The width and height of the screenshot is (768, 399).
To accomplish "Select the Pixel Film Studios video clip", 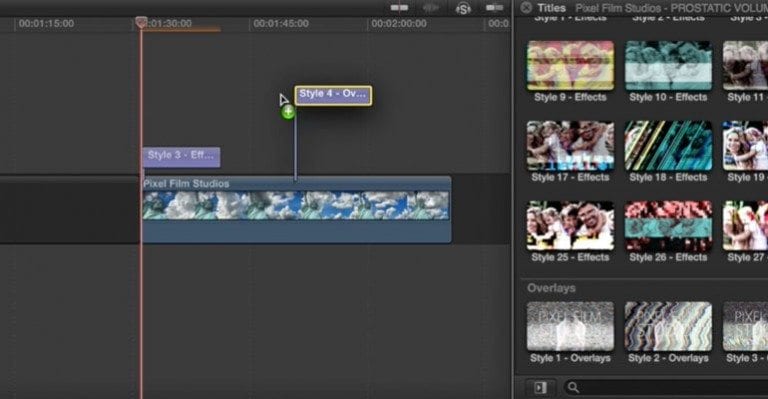I will [x=296, y=209].
